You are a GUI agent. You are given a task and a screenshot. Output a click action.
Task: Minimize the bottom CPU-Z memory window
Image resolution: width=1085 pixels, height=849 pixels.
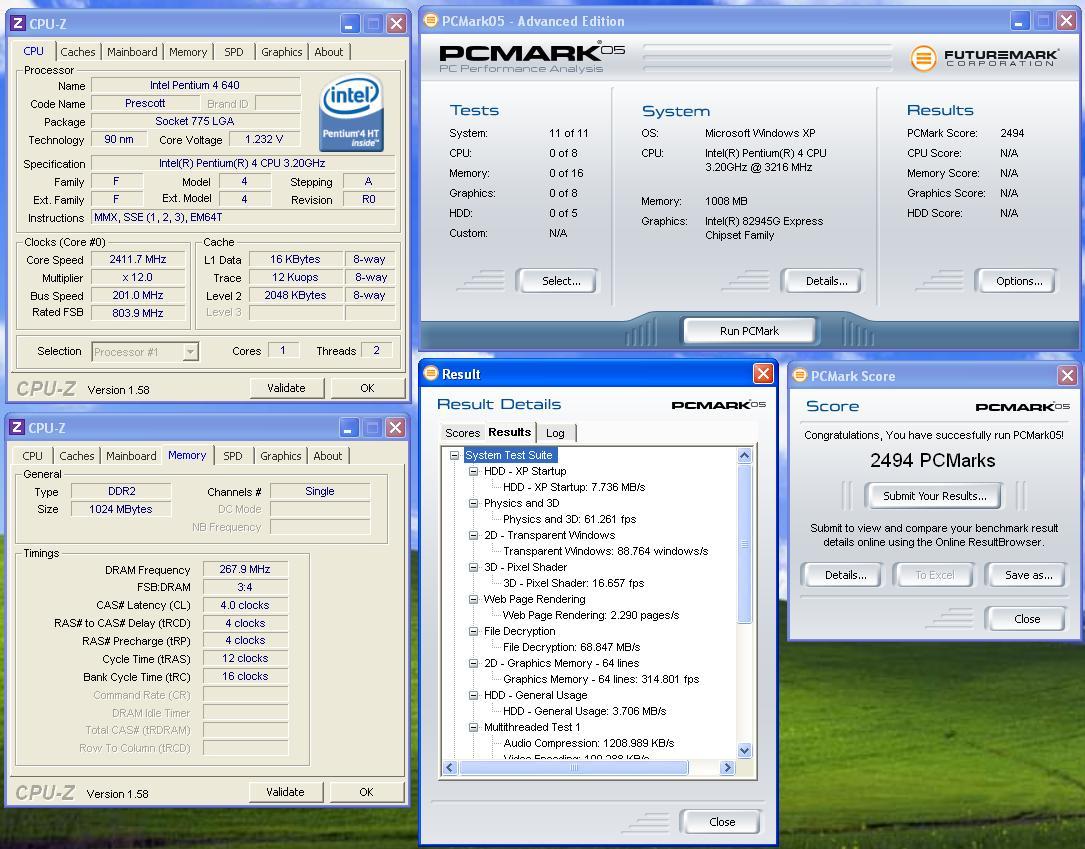[x=348, y=428]
